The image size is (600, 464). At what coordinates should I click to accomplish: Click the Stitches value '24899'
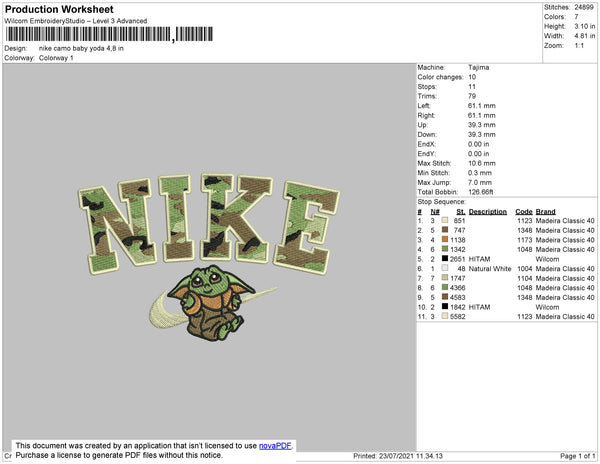click(584, 7)
